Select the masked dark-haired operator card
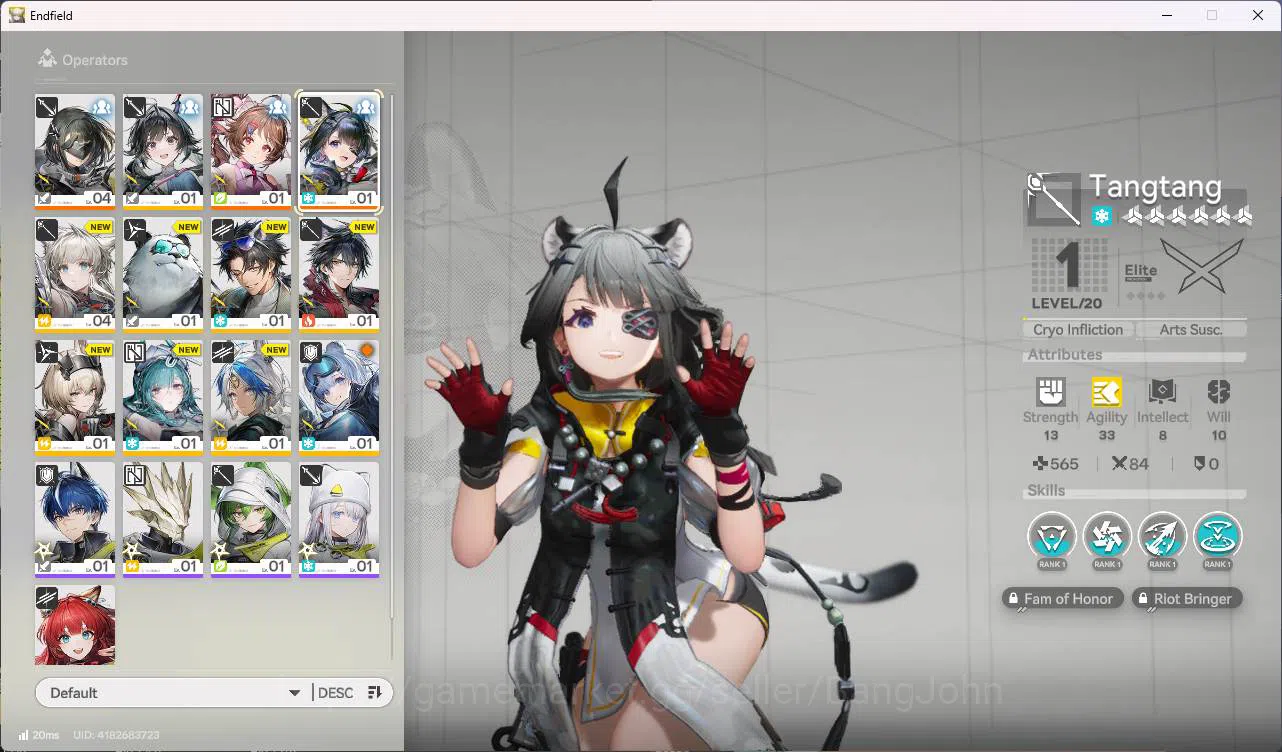This screenshot has width=1282, height=752. (x=75, y=152)
